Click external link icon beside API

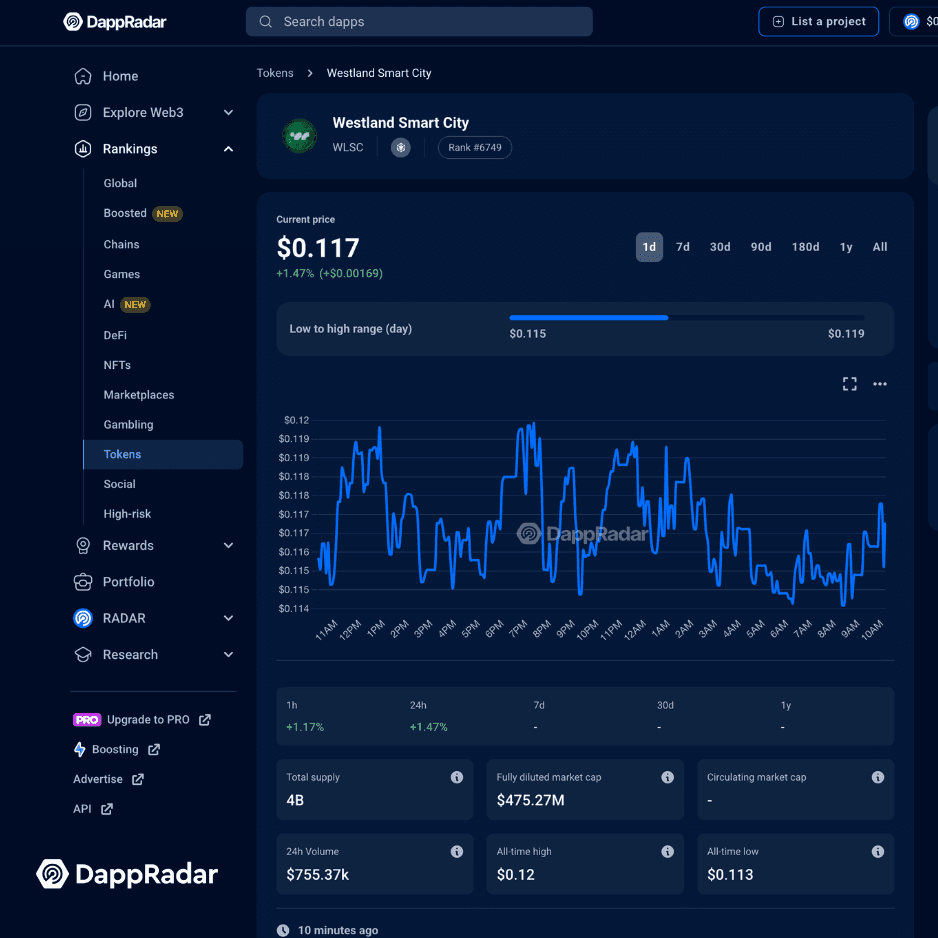pyautogui.click(x=106, y=809)
